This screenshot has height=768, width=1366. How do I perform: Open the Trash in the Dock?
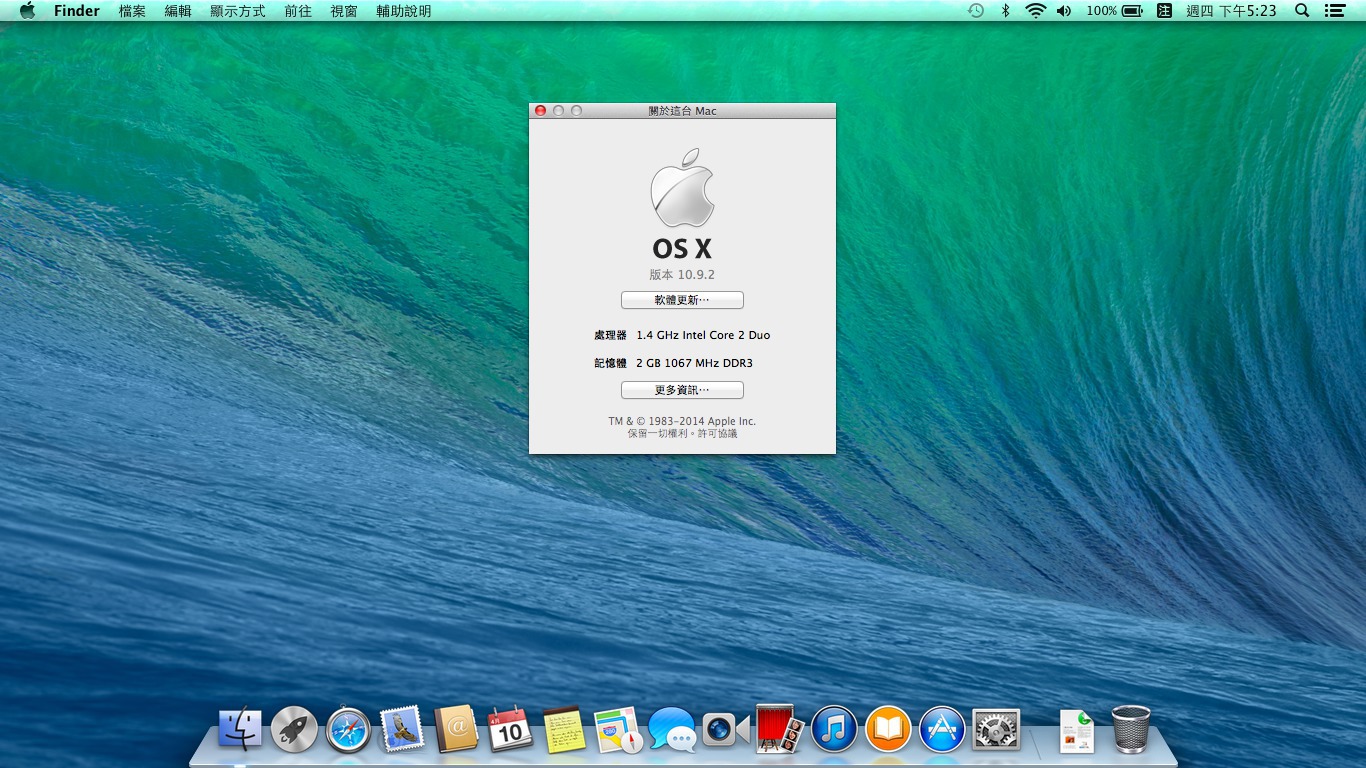click(x=1131, y=730)
